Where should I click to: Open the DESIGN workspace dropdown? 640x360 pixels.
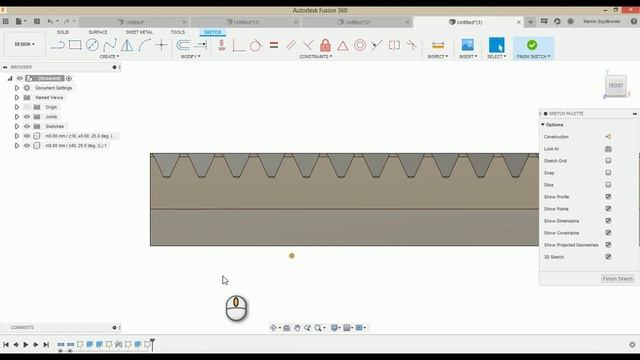click(24, 44)
